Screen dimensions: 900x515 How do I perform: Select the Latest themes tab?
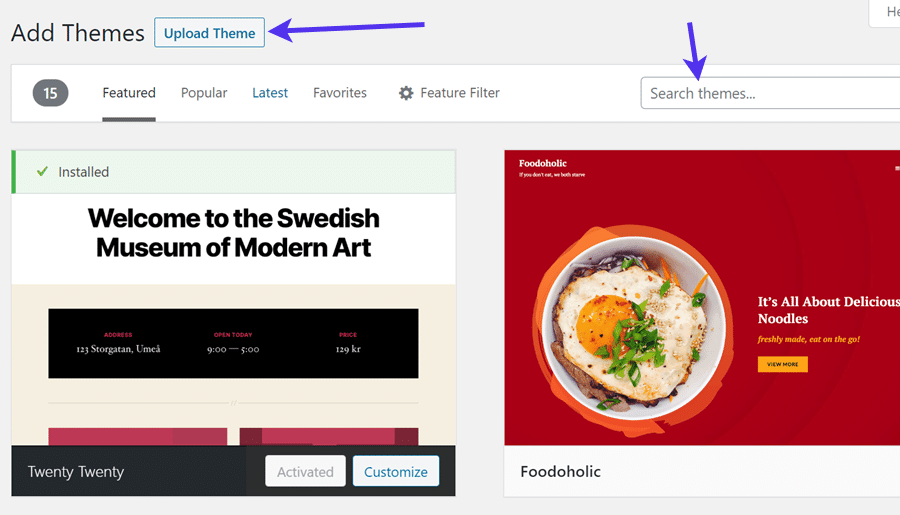pyautogui.click(x=270, y=93)
